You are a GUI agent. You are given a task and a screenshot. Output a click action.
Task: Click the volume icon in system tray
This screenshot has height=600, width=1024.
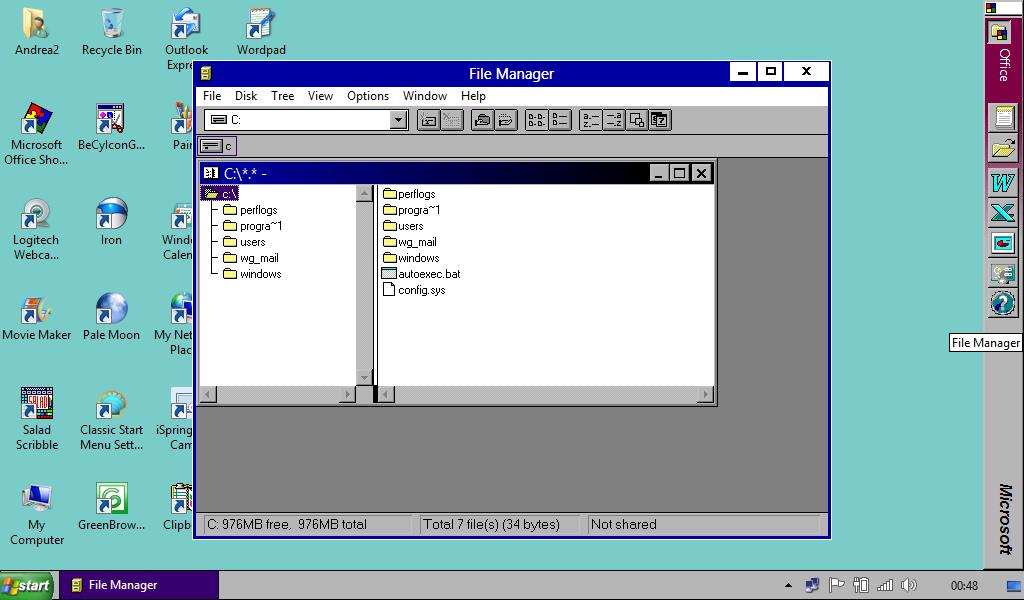[x=909, y=585]
